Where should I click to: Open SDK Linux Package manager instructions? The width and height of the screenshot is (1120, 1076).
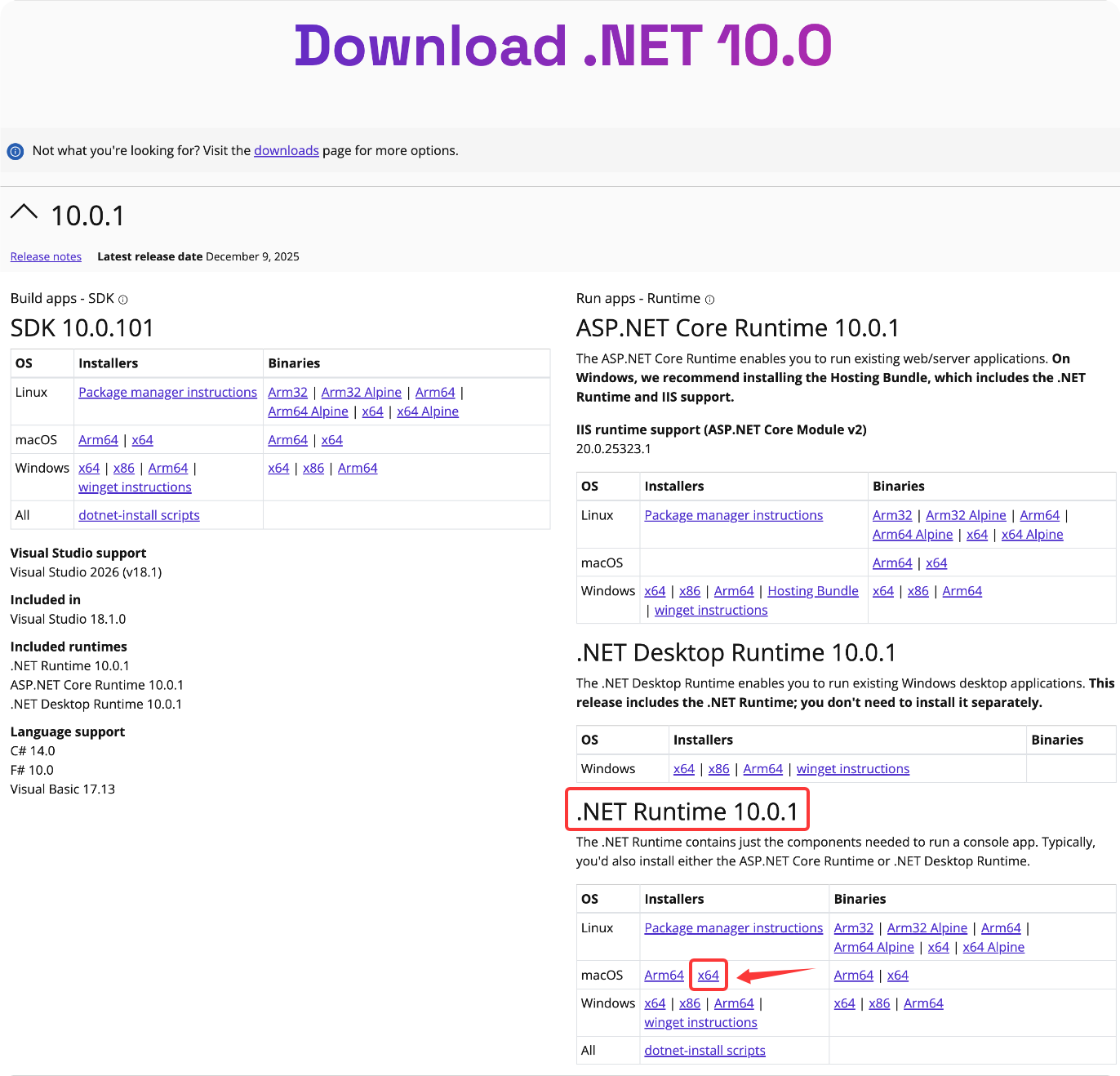[167, 393]
